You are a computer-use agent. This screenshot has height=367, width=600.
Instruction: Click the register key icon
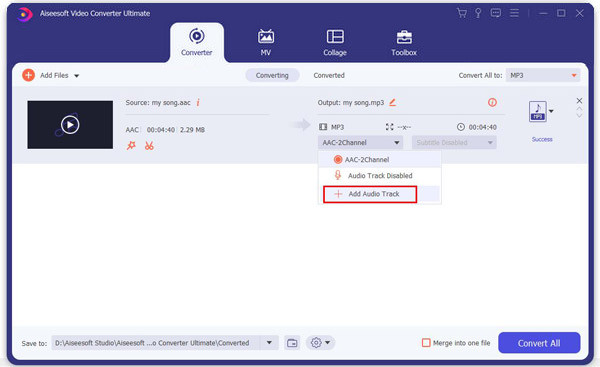click(478, 13)
